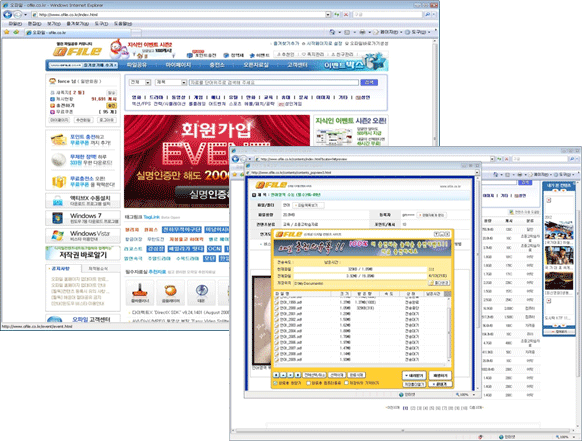
Task: Click move-to-top arrow button in download manager
Action: tap(277, 375)
